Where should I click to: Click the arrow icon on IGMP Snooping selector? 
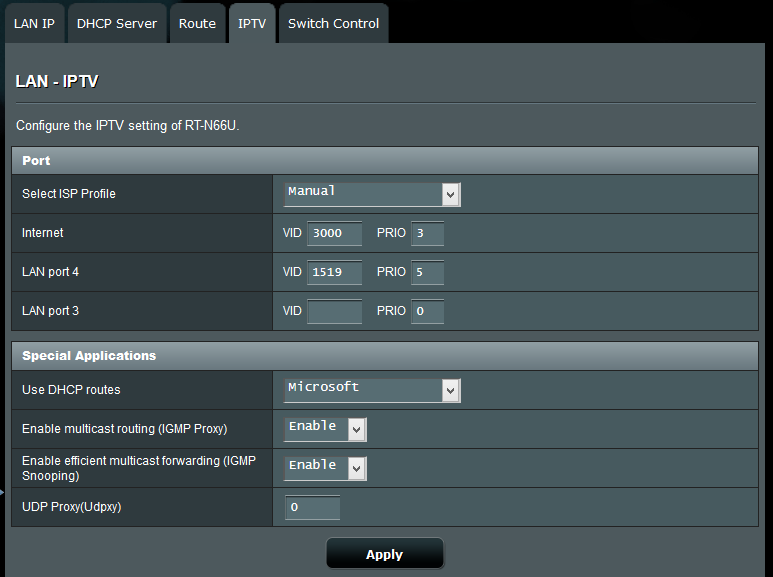(x=357, y=469)
